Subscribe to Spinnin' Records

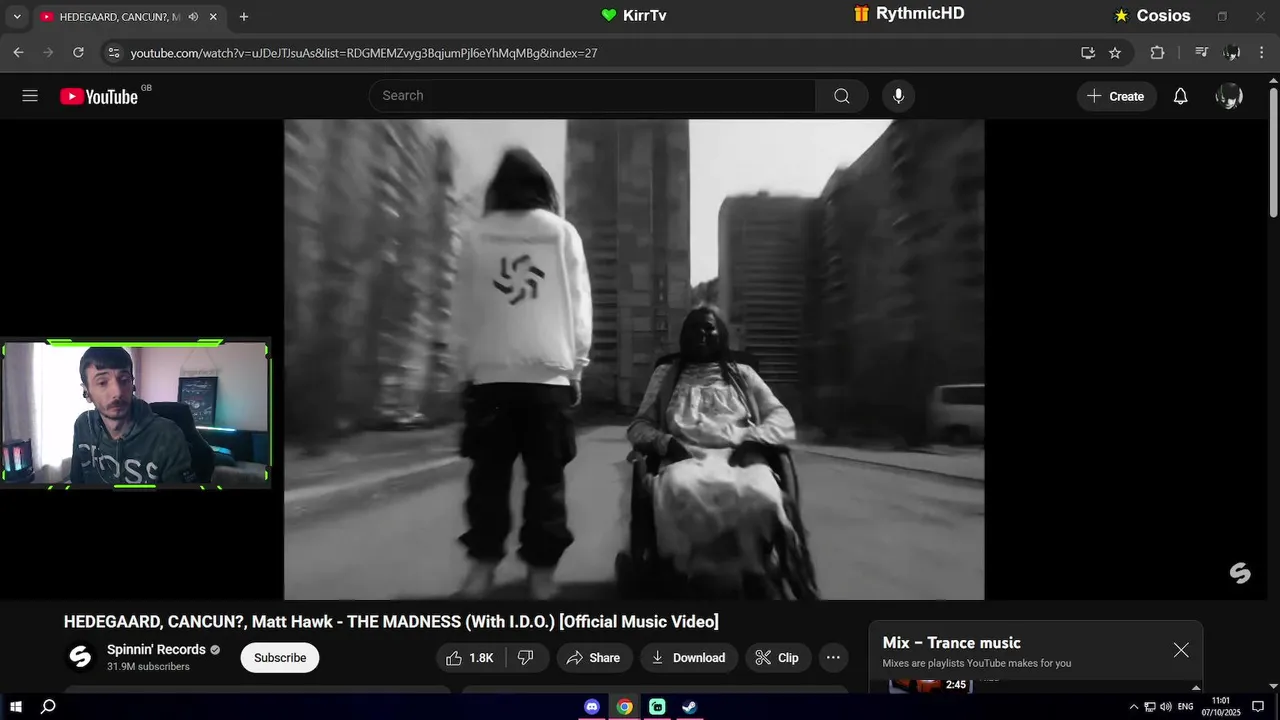pos(280,658)
